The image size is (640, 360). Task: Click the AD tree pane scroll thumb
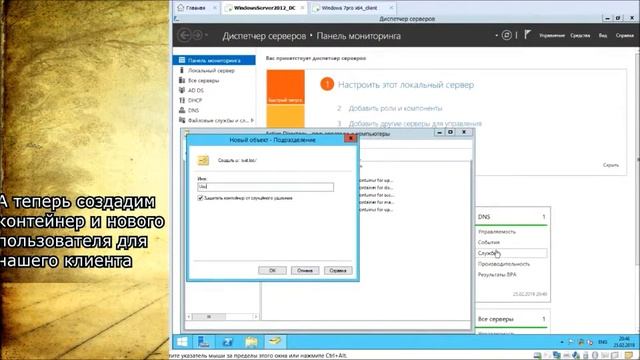pos(209,316)
